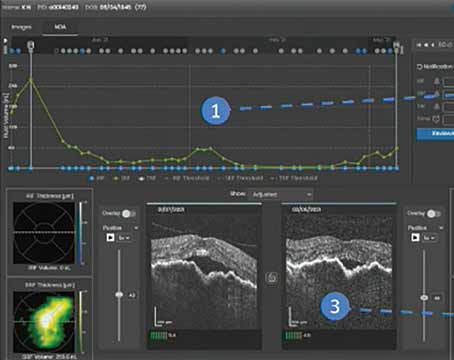454x360 pixels.
Task: Toggle the left Overlay switch
Action: pos(128,214)
